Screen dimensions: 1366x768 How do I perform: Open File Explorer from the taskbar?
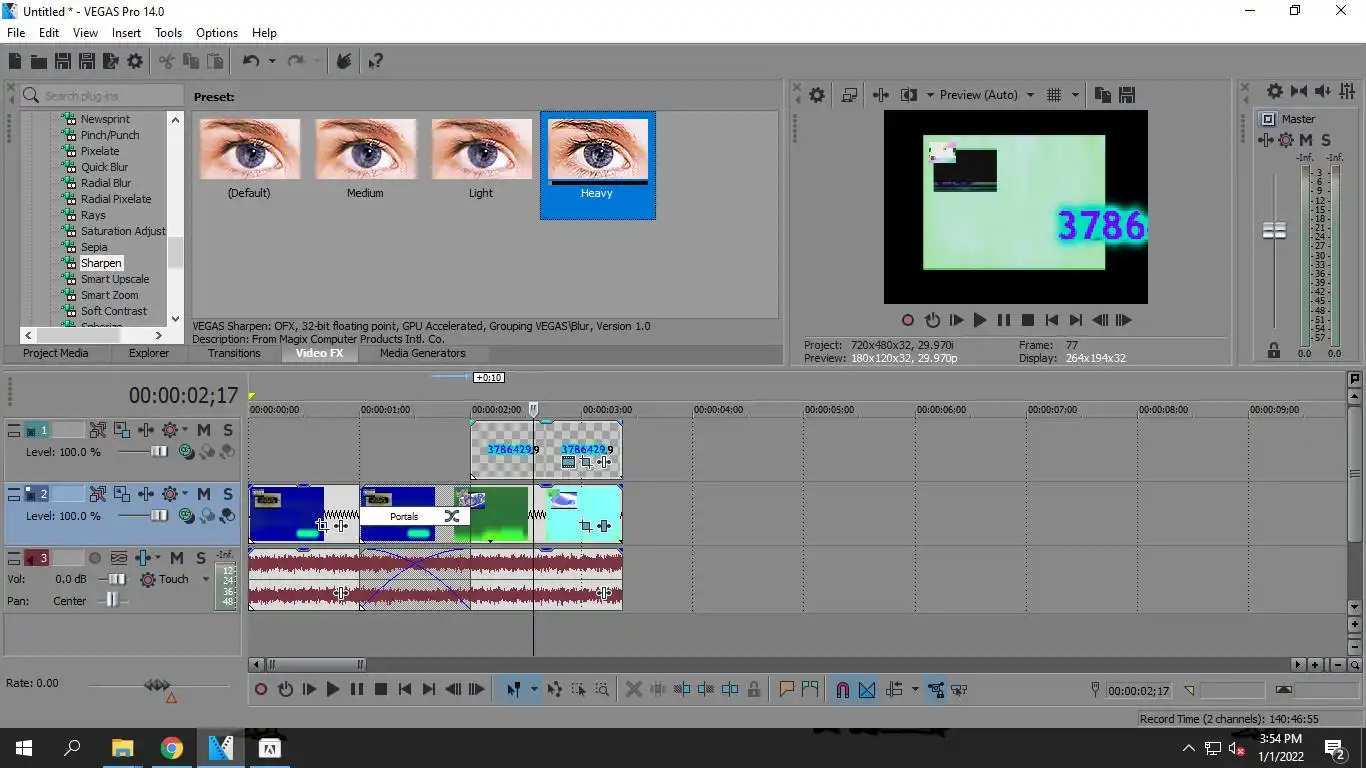pyautogui.click(x=122, y=748)
